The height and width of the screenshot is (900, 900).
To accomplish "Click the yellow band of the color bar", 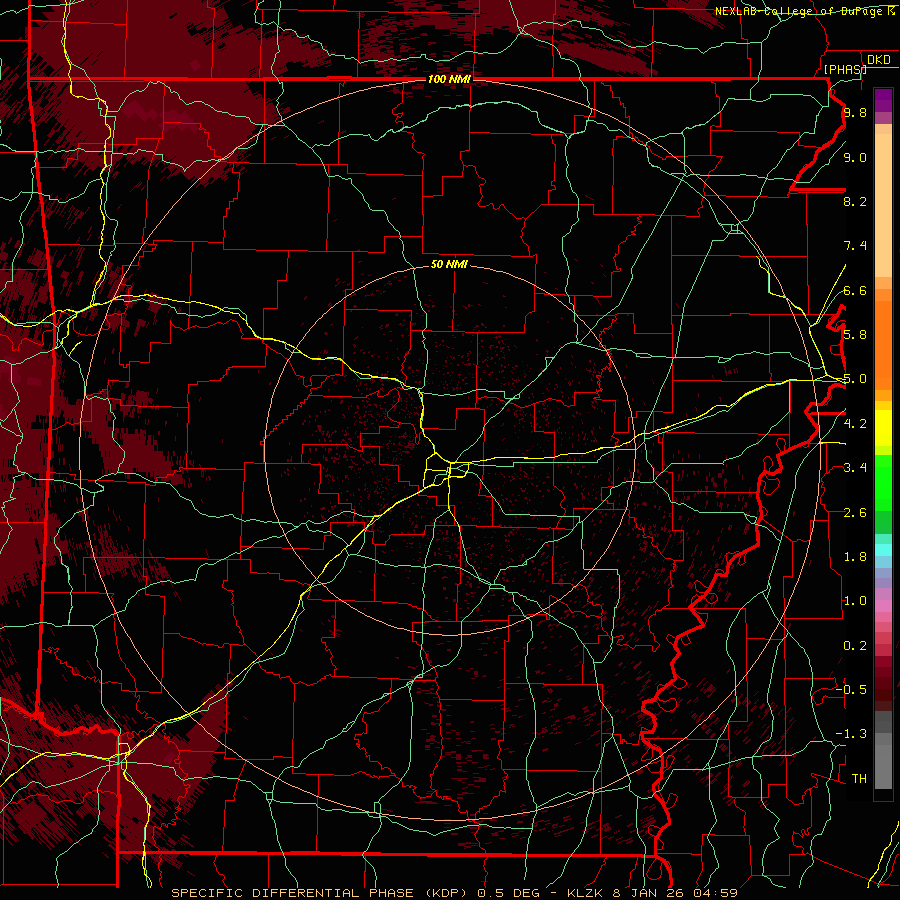I will [x=883, y=428].
